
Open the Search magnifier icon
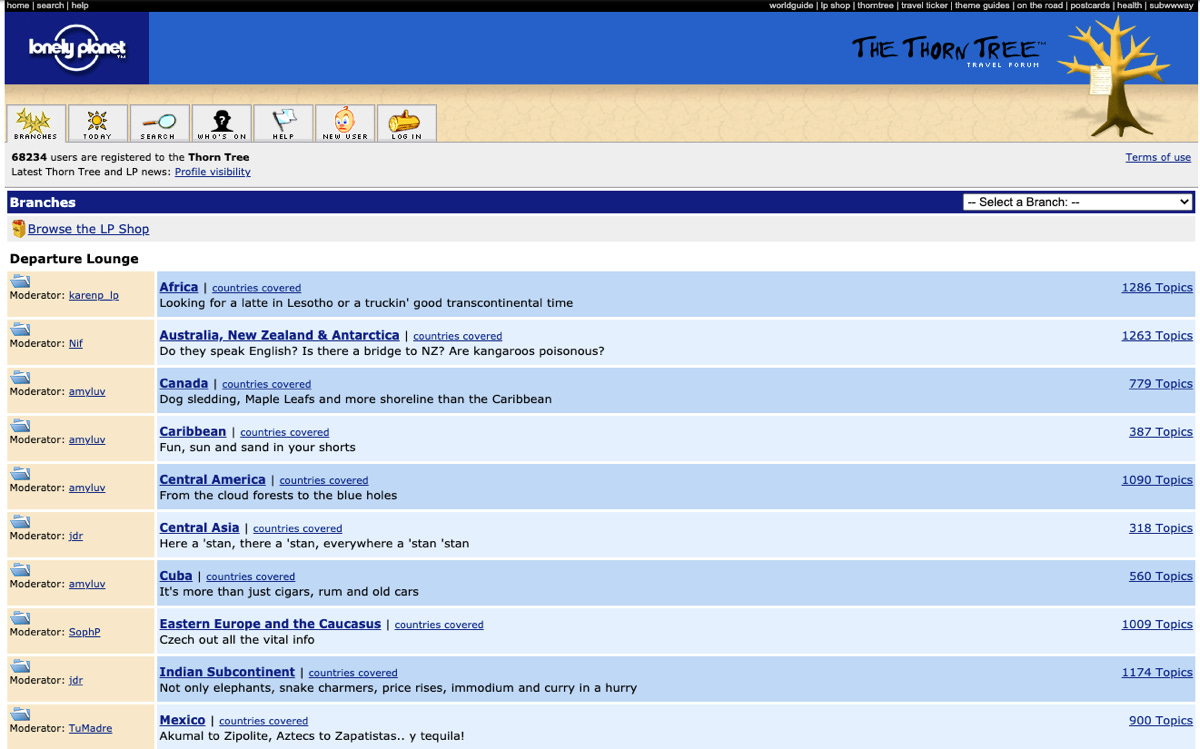[x=159, y=123]
